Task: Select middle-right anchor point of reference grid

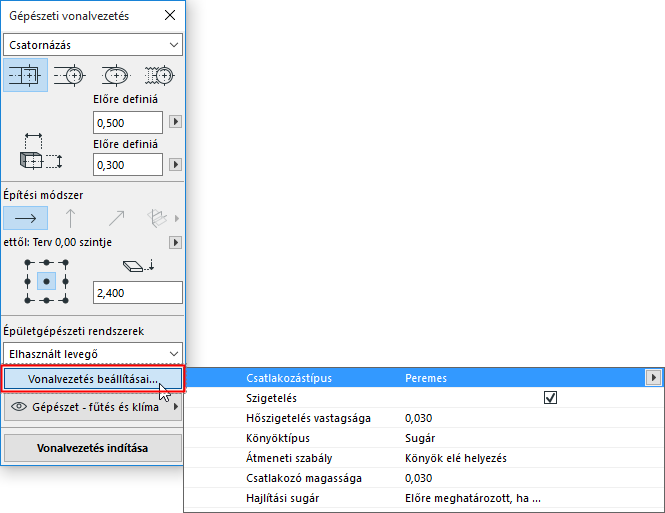Action: click(65, 282)
